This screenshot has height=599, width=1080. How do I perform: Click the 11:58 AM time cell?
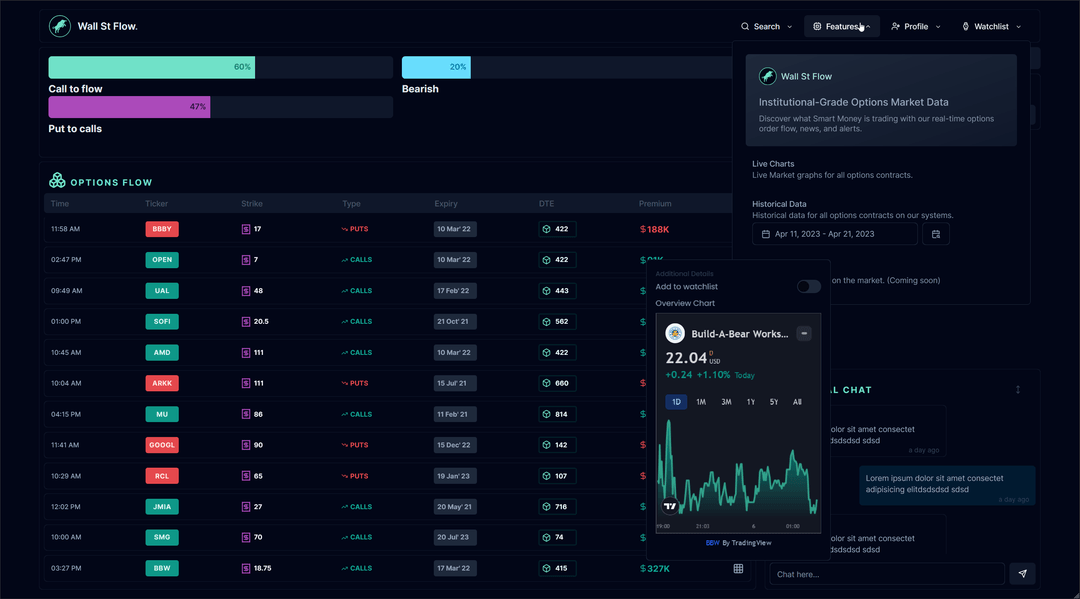pos(65,229)
